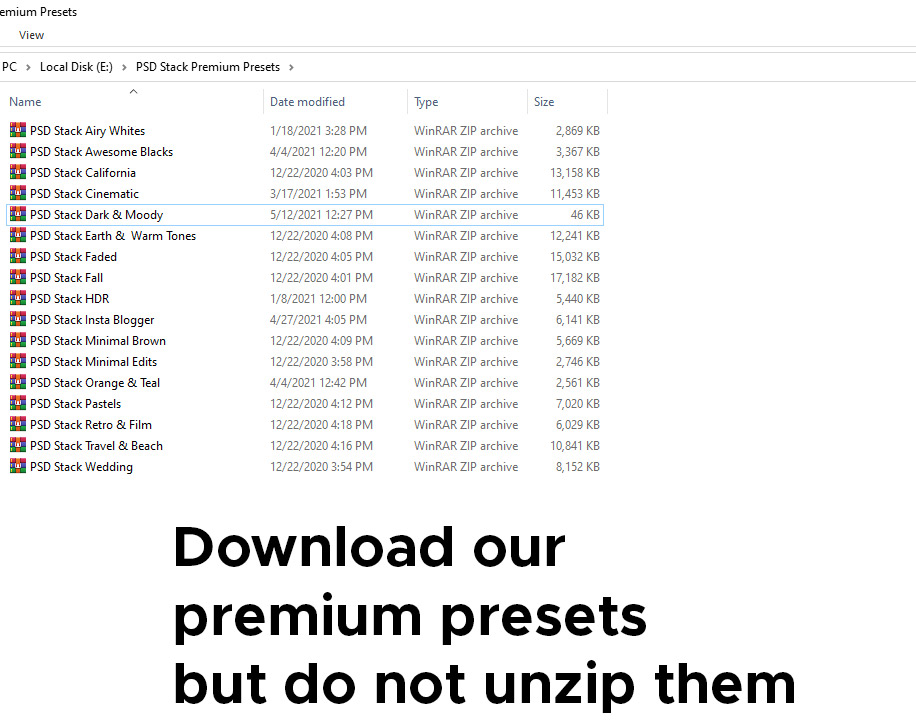
Task: Select the file name PSD Stack Travel & Beach
Action: click(97, 446)
